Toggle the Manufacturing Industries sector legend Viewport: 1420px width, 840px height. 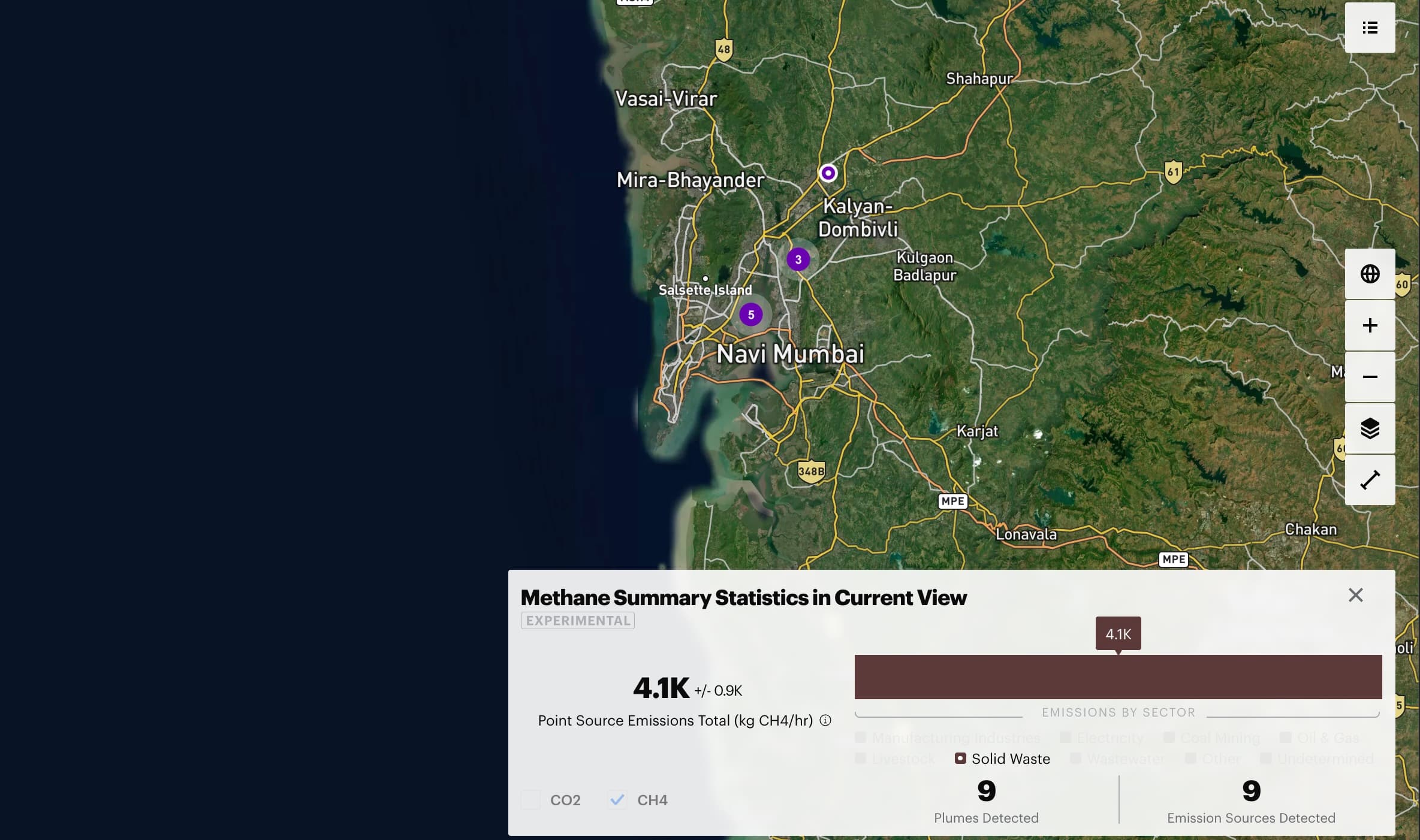948,738
